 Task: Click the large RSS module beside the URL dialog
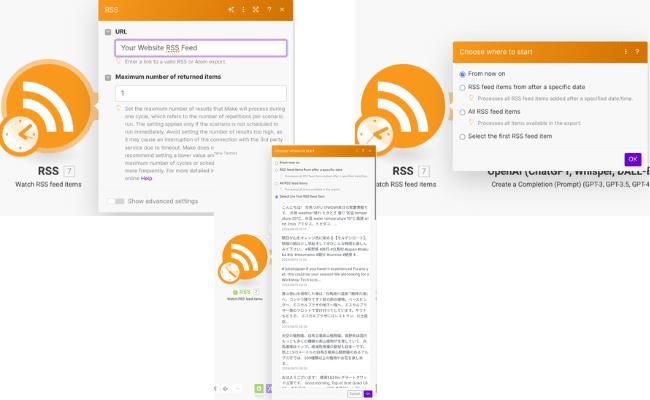pos(50,106)
